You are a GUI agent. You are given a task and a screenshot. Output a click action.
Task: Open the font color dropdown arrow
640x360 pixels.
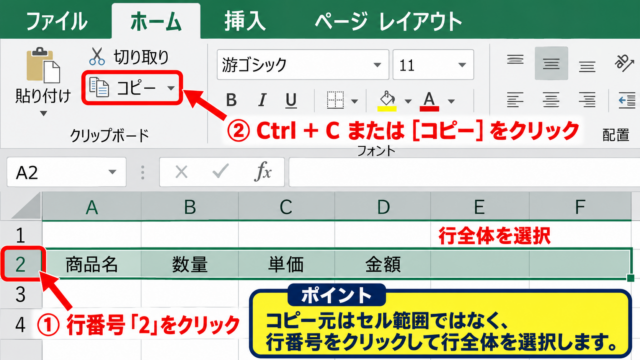[451, 101]
